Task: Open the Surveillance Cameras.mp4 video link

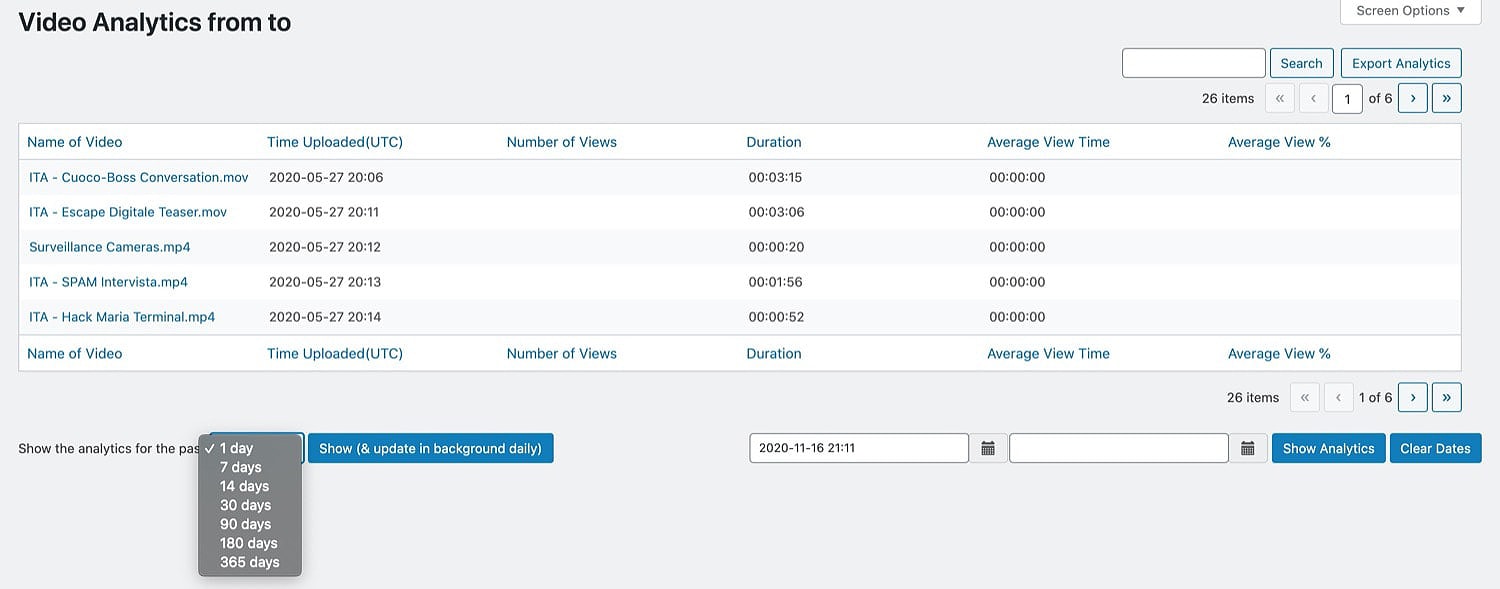Action: pyautogui.click(x=110, y=247)
